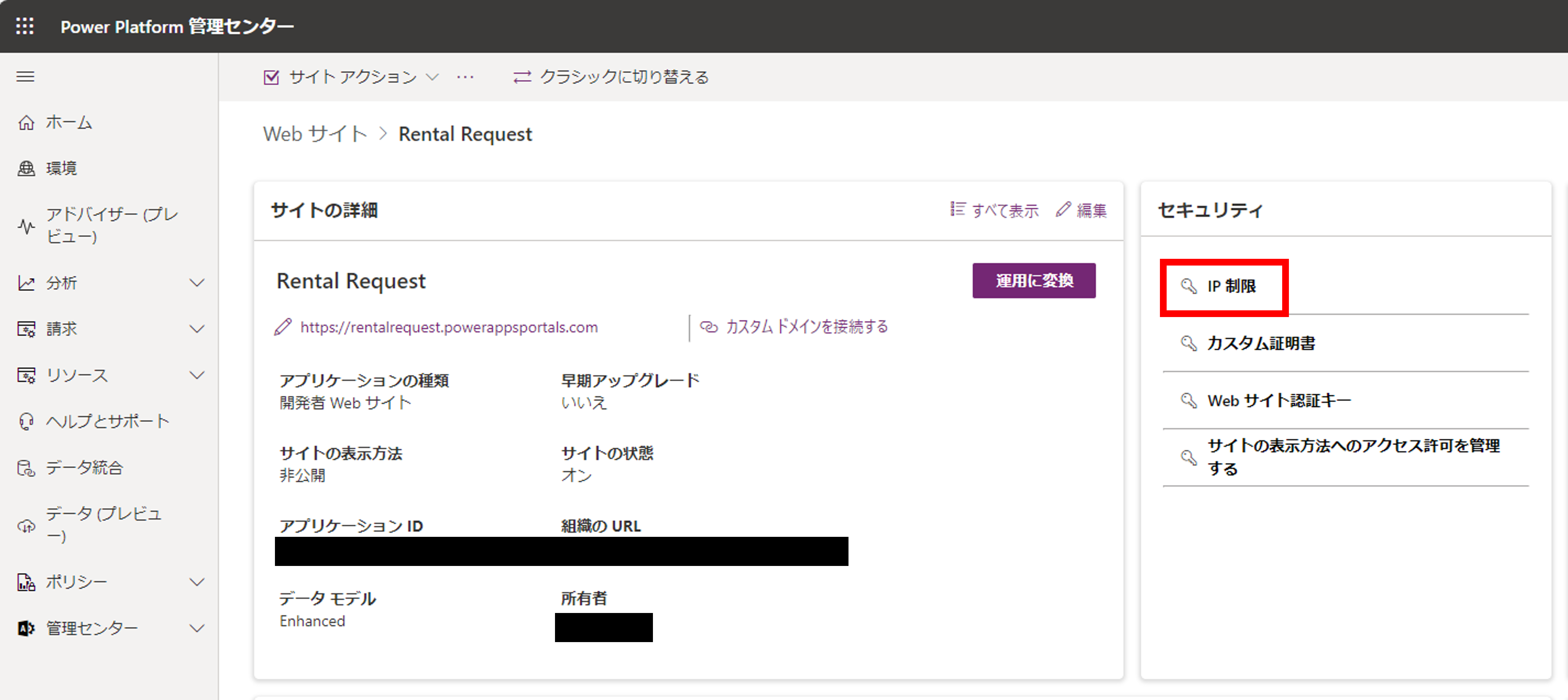Click the 非公開 visibility value
Image resolution: width=1568 pixels, height=700 pixels.
click(x=302, y=475)
